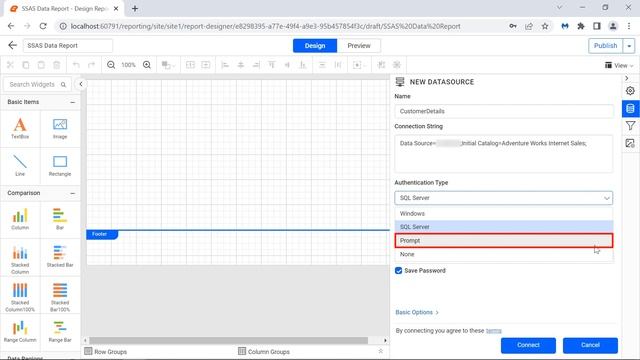
Task: Collapse the widgets panel with chevron
Action: [81, 84]
